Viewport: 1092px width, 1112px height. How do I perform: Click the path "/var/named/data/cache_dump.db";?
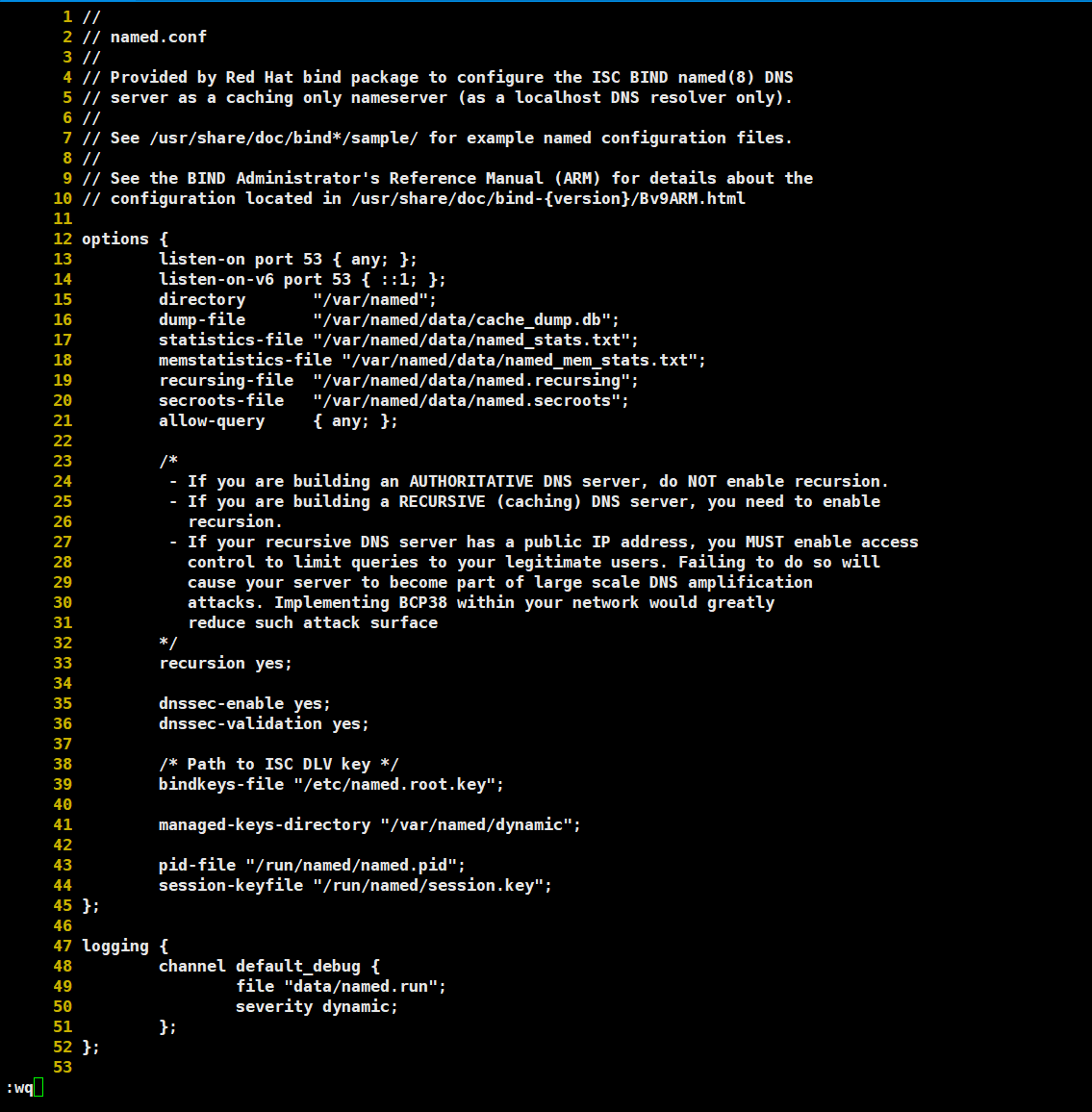click(467, 319)
